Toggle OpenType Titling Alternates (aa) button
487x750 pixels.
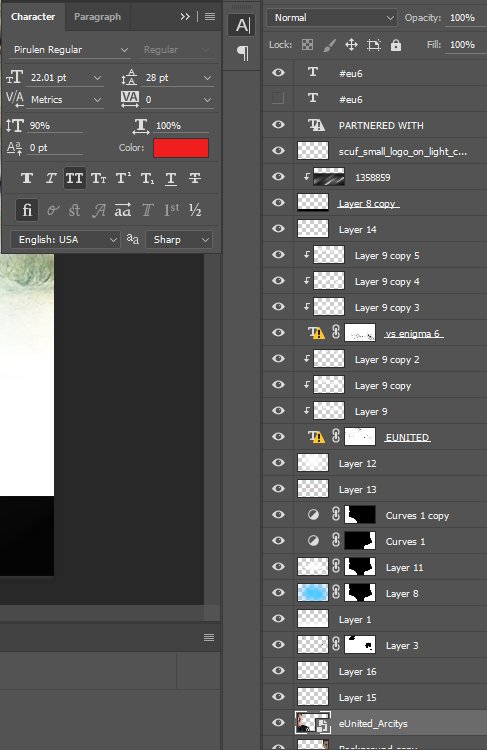click(x=123, y=210)
